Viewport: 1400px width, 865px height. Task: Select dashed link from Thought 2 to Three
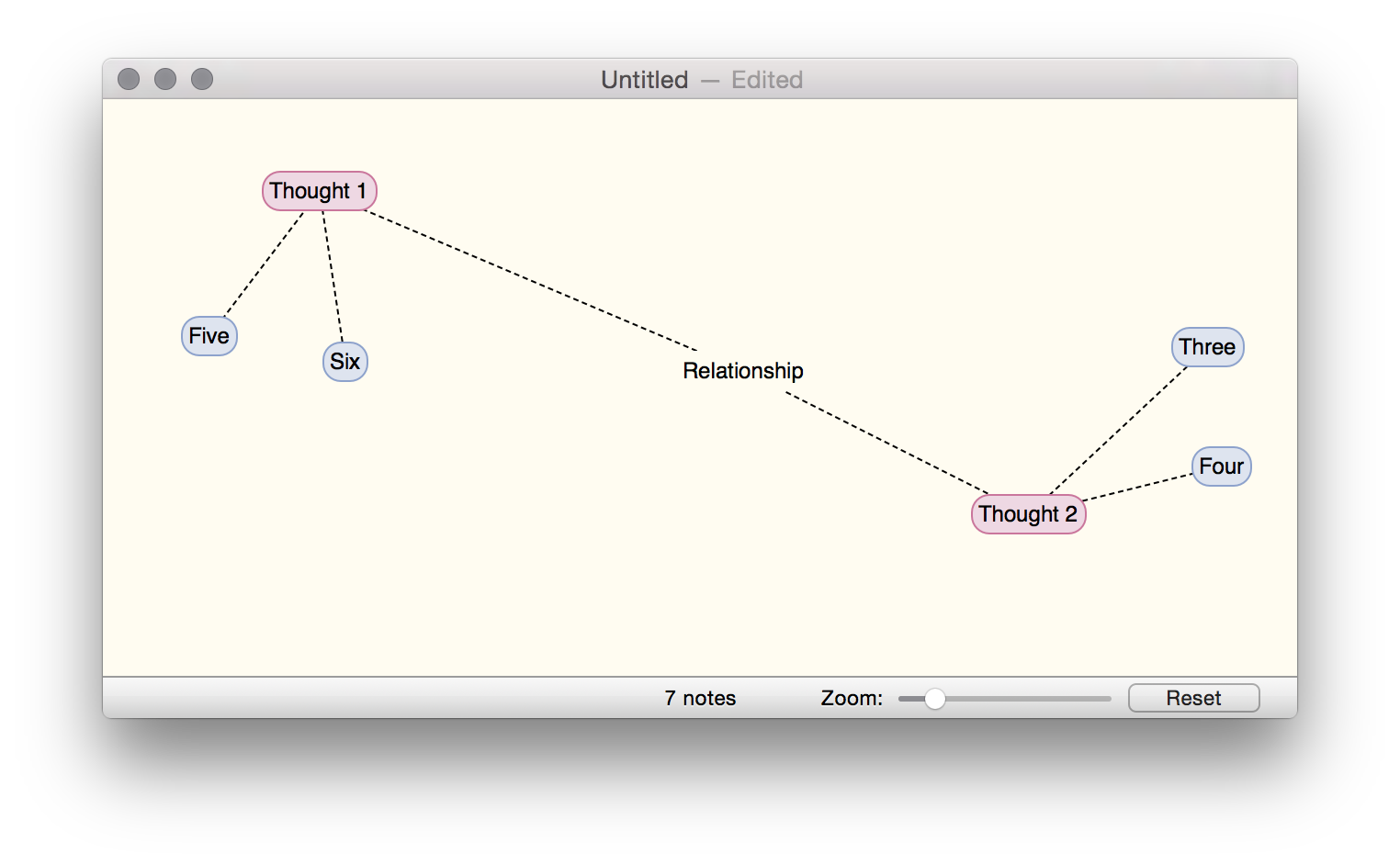click(x=1119, y=430)
